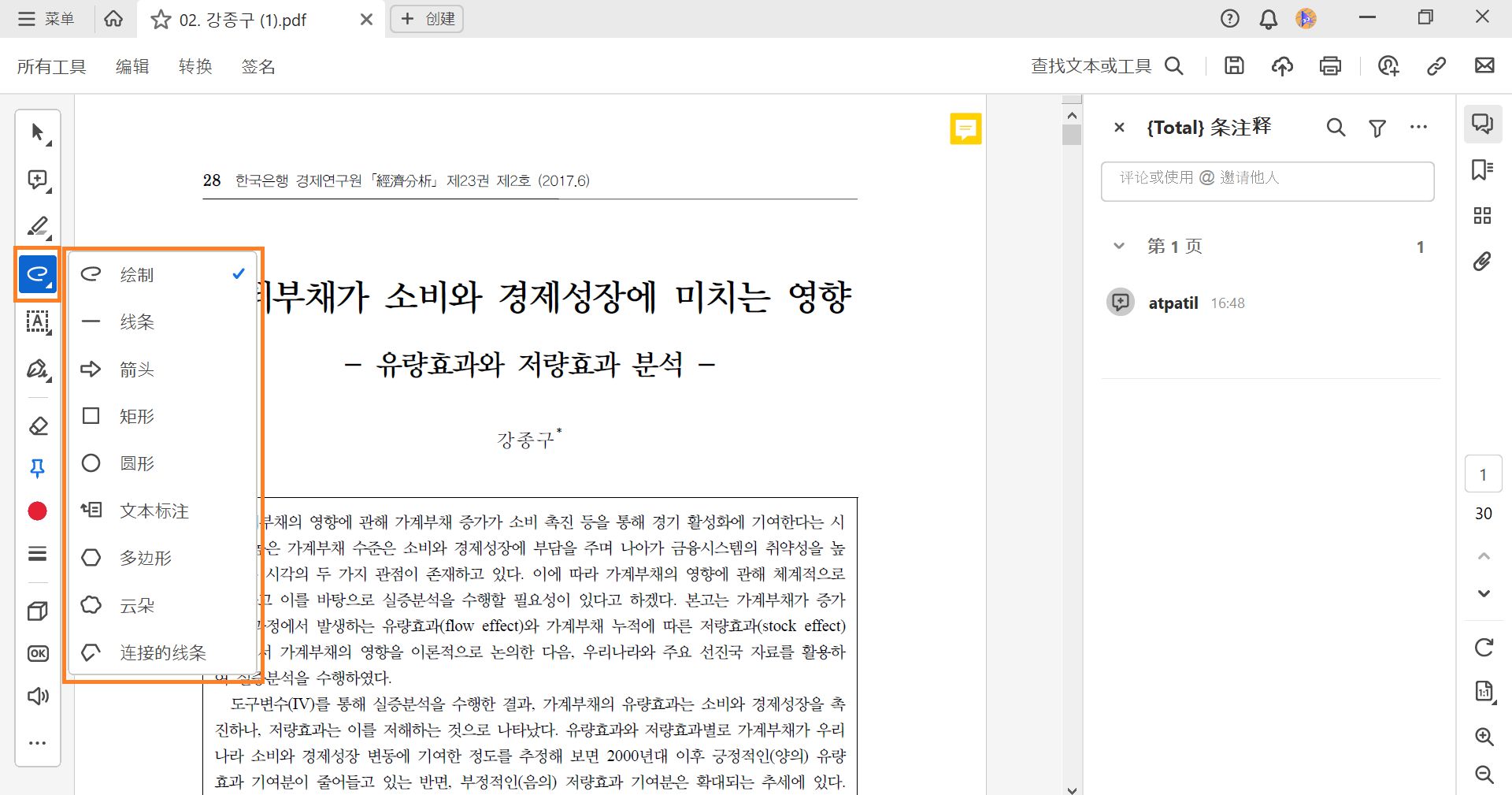
Task: Click the 创建 create button
Action: [427, 19]
